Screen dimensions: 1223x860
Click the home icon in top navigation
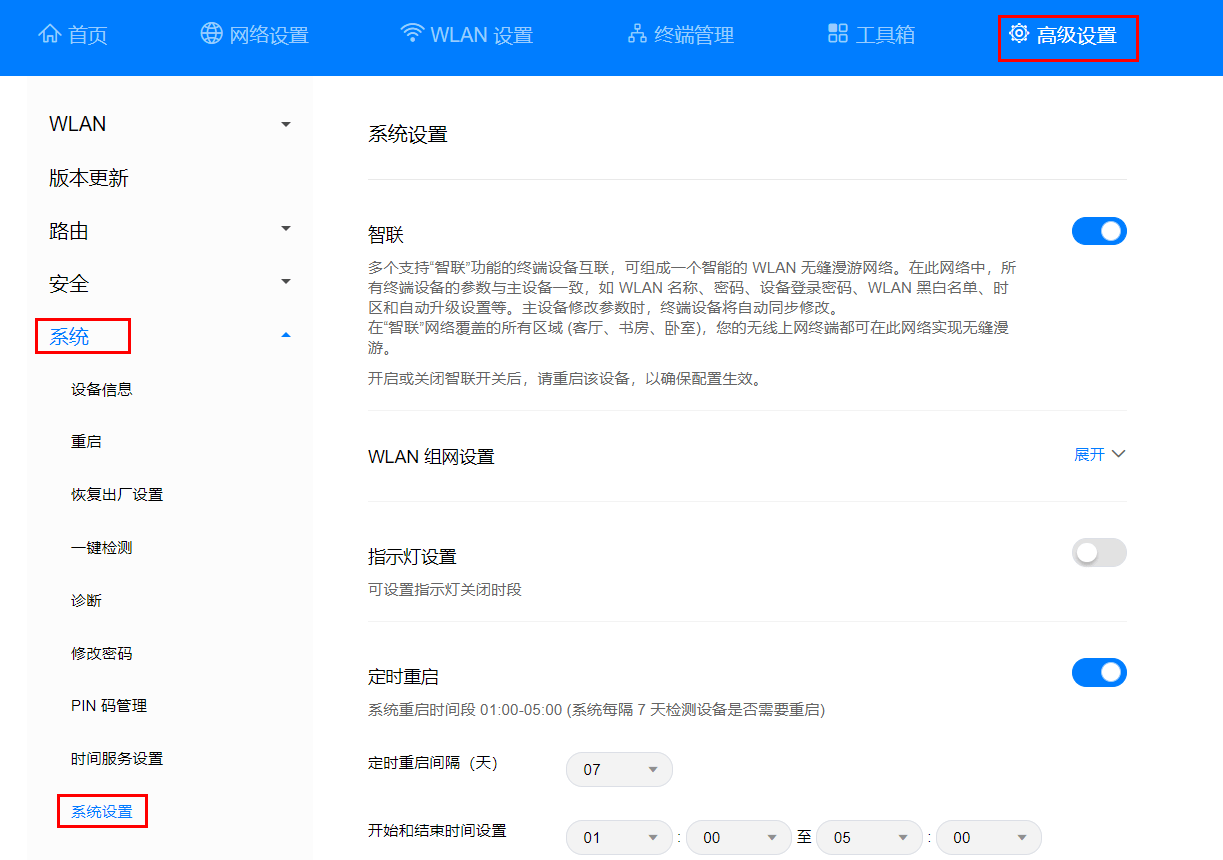click(x=49, y=34)
